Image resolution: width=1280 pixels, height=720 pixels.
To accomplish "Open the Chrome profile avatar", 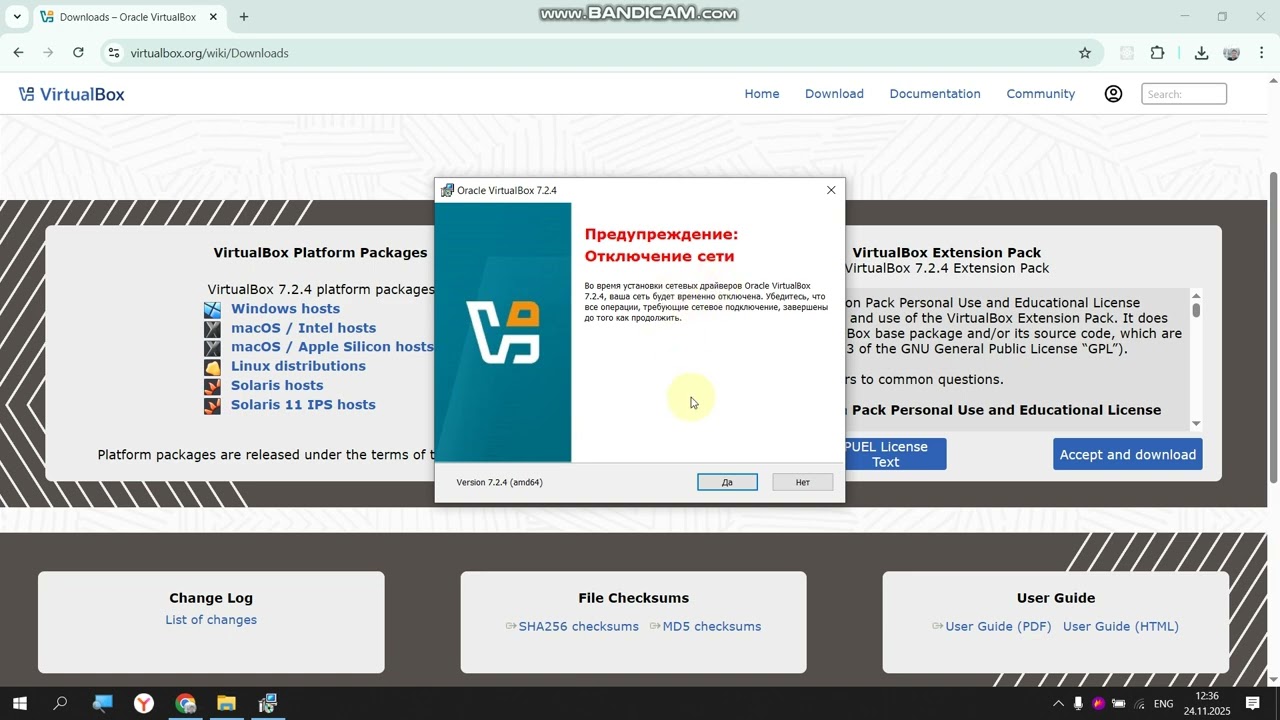I will (x=1232, y=53).
